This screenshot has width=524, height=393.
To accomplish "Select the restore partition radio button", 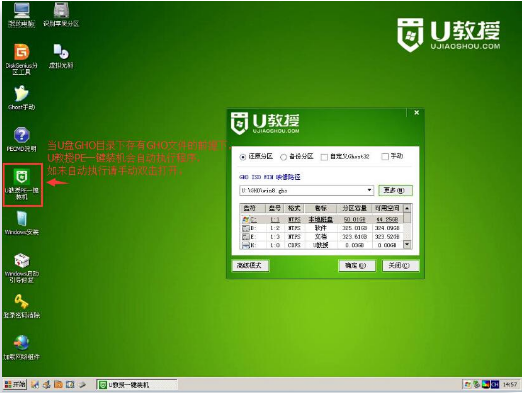I will pos(243,157).
